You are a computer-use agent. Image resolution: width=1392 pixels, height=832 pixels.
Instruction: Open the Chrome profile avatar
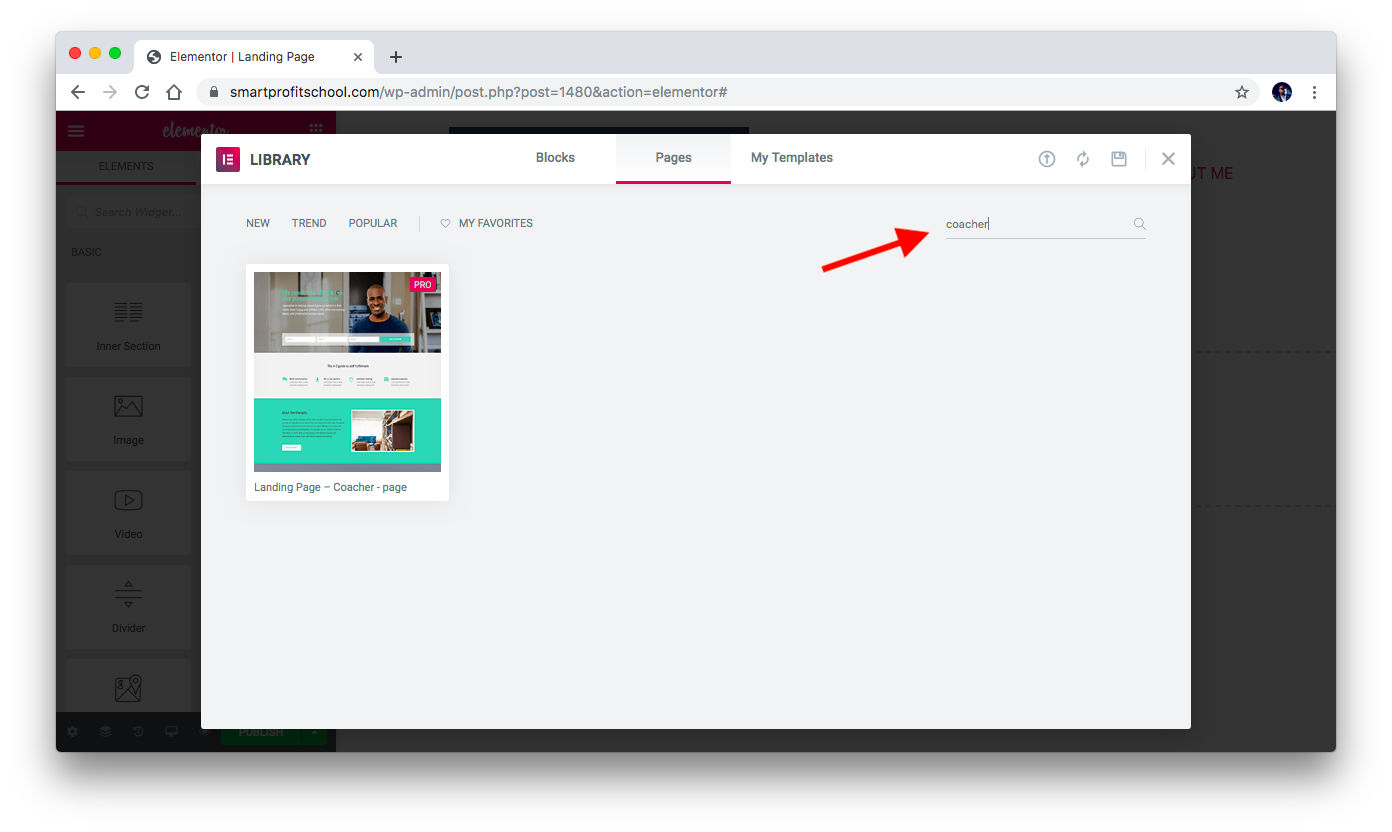[x=1282, y=92]
